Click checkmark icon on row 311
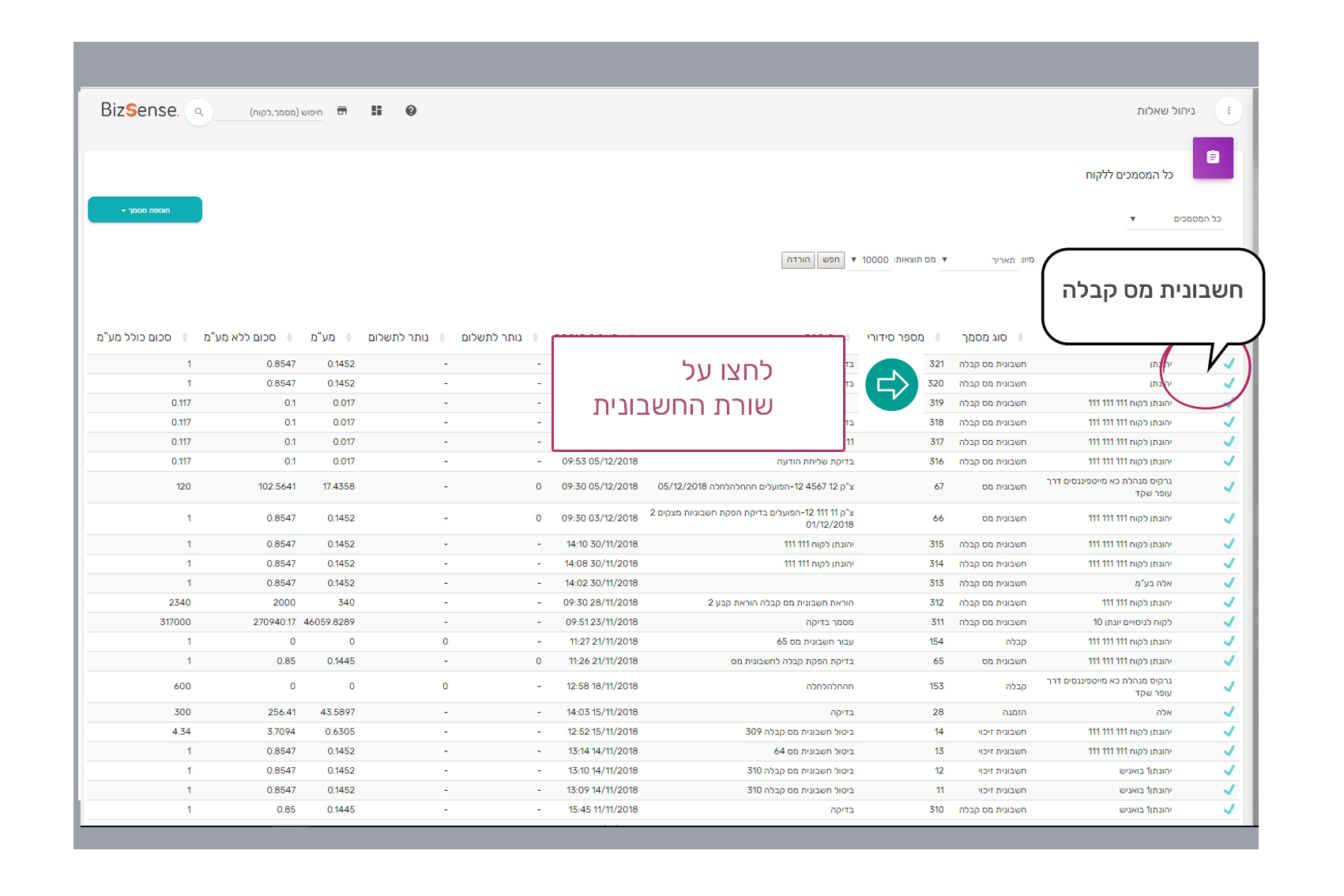This screenshot has height=896, width=1344. pyautogui.click(x=1229, y=622)
